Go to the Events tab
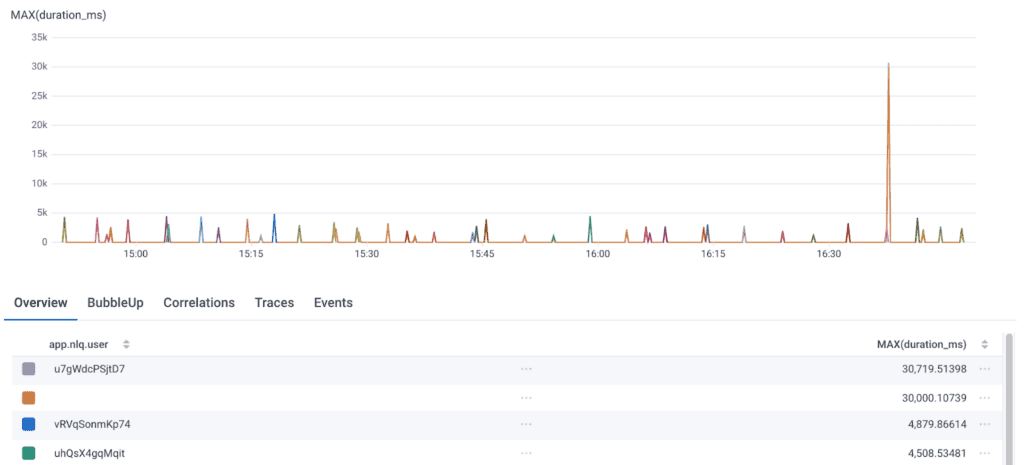Image resolution: width=1024 pixels, height=465 pixels. pyautogui.click(x=333, y=302)
